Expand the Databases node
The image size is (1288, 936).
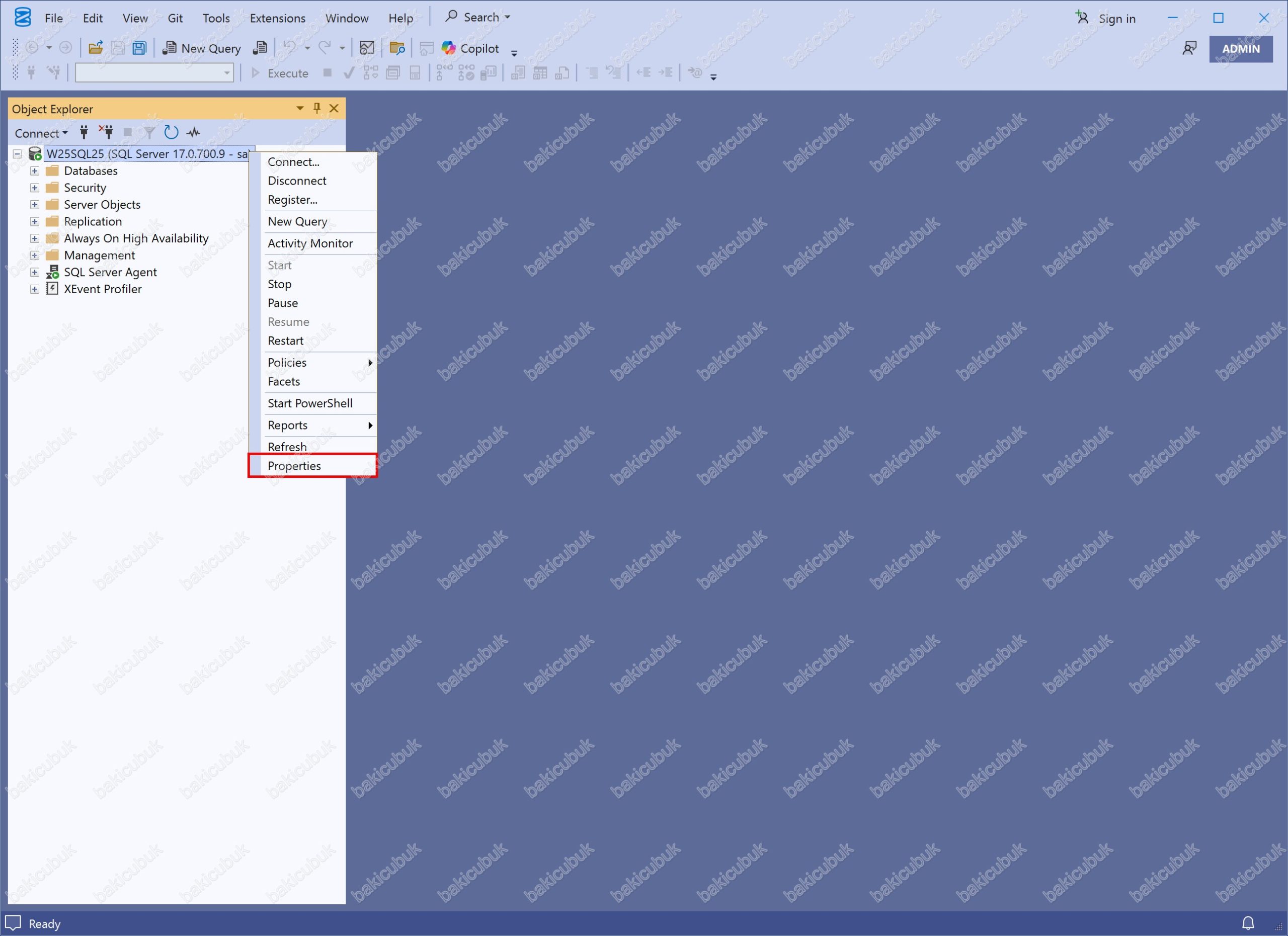tap(35, 171)
